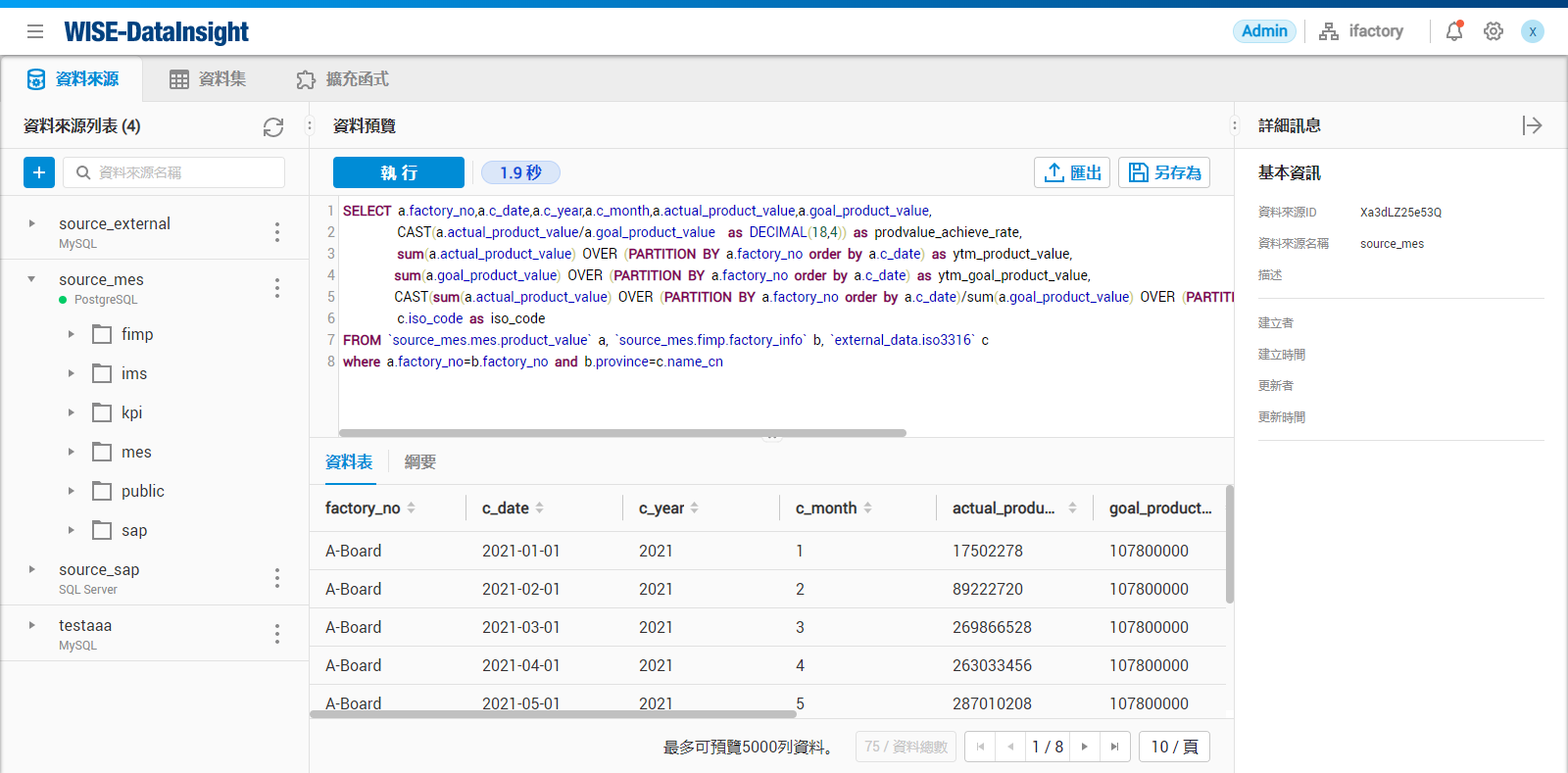Open source_external more options menu
Viewport: 1568px width, 773px height.
tap(277, 232)
